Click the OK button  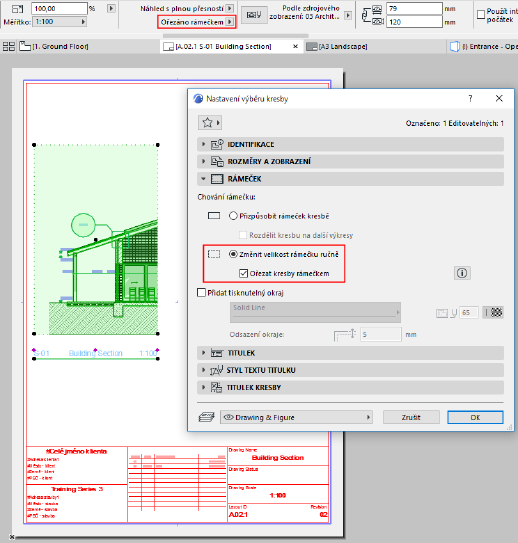pyautogui.click(x=475, y=417)
